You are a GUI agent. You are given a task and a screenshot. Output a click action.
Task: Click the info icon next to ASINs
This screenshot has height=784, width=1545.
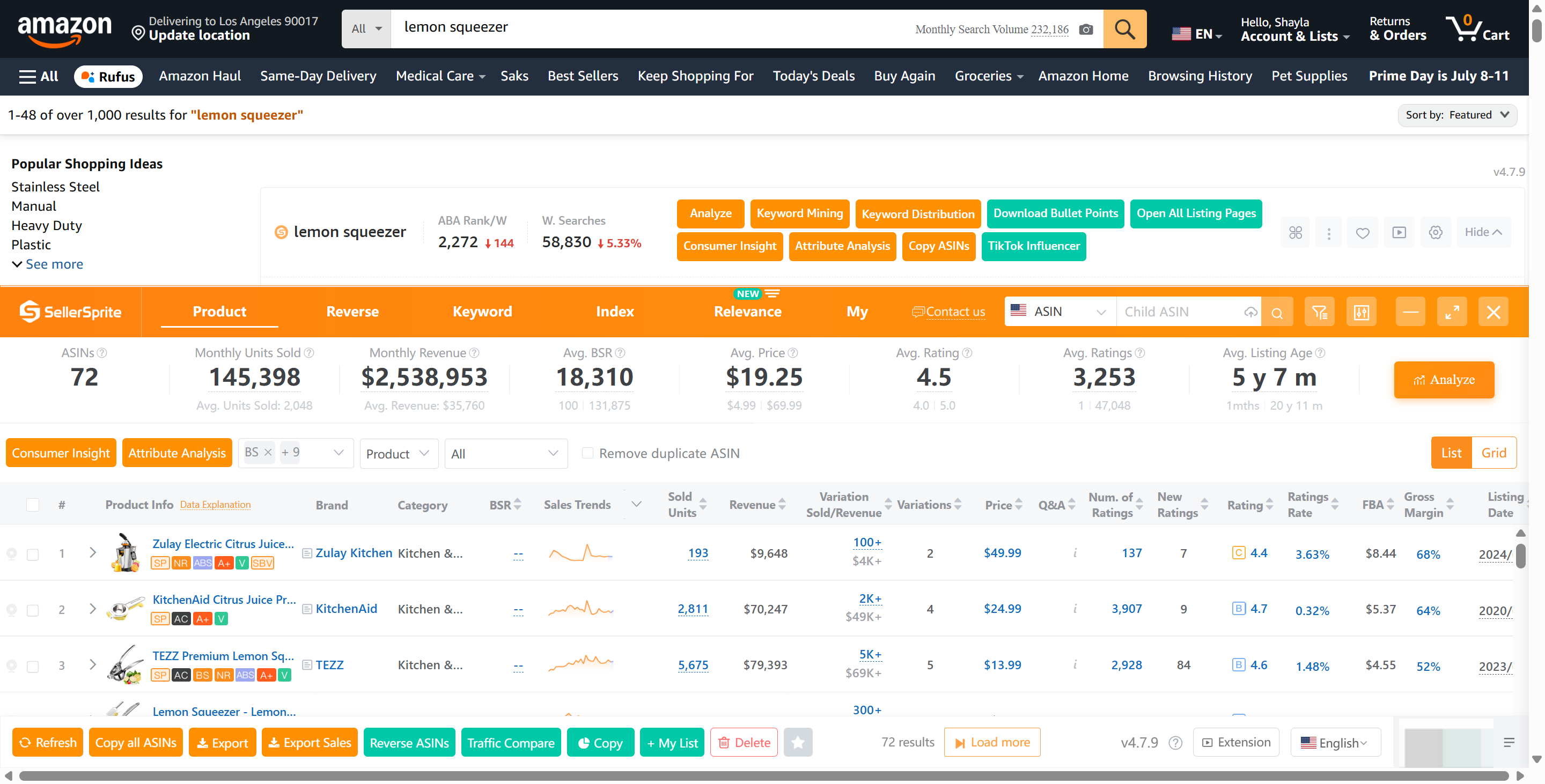[x=102, y=353]
